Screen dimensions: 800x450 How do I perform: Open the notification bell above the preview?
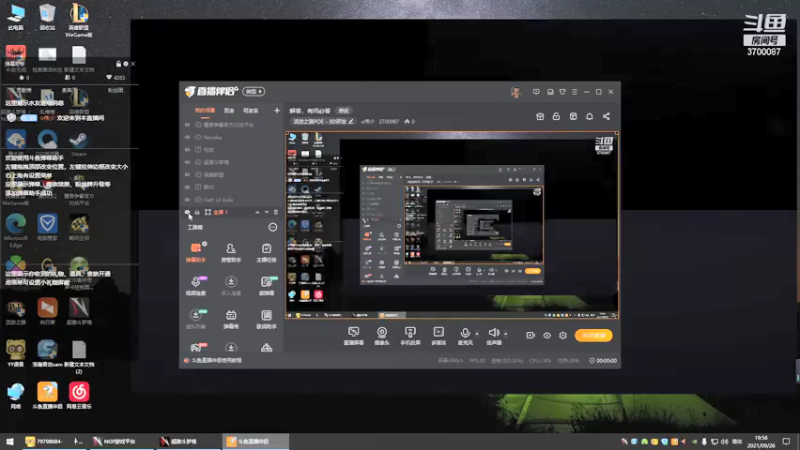coord(589,116)
